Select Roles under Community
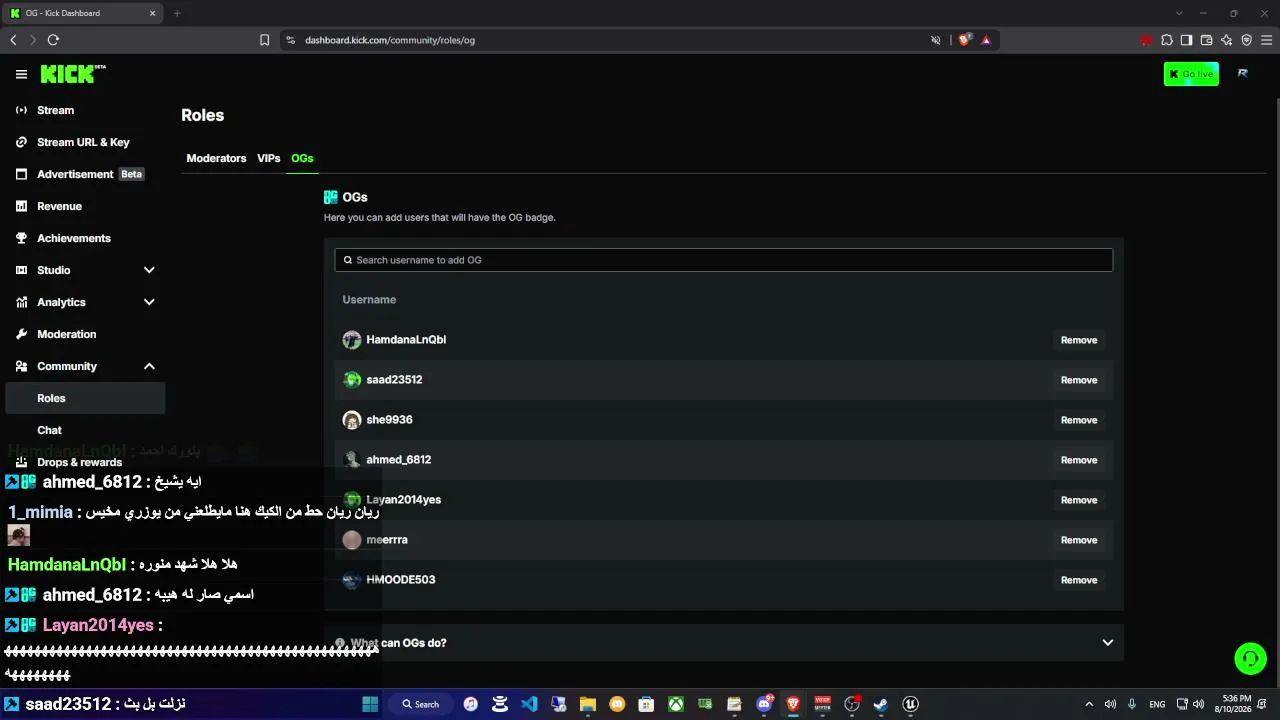 [85, 398]
